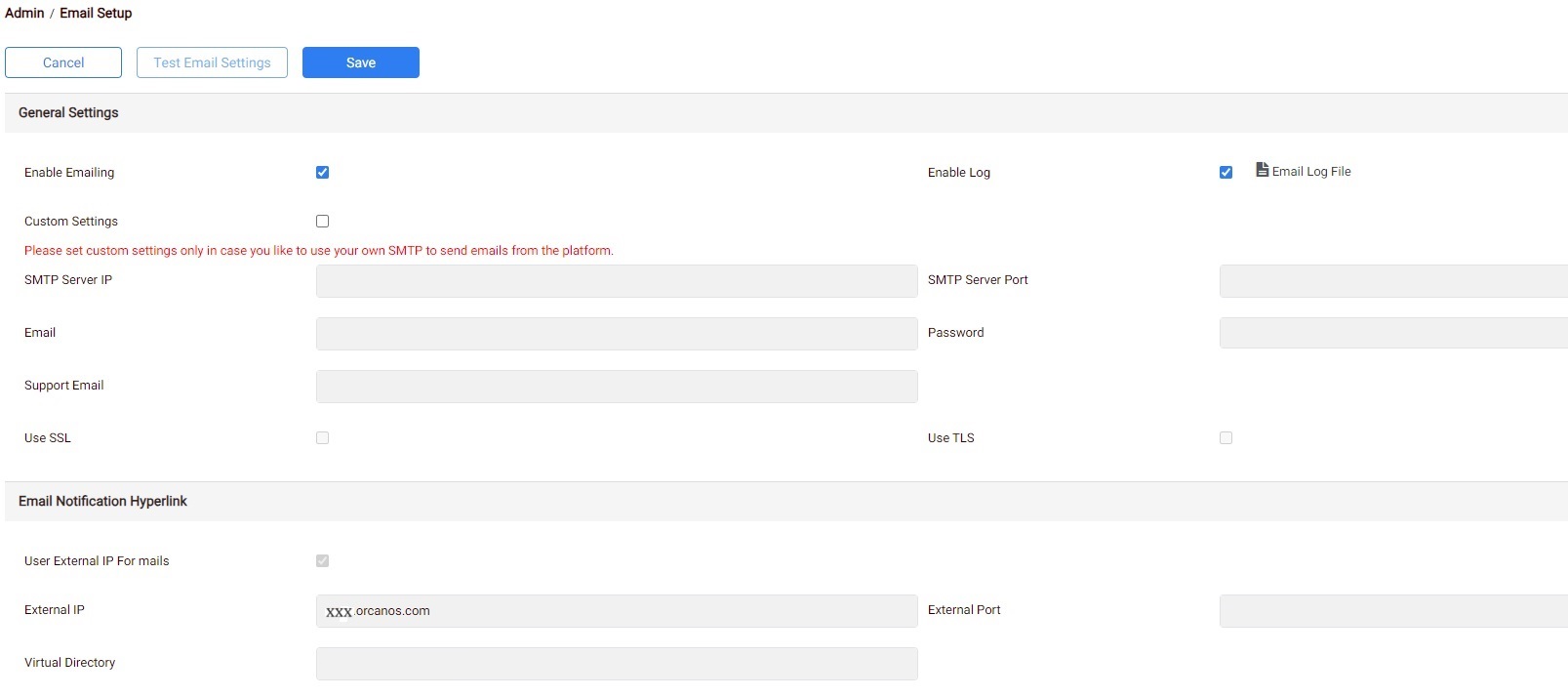1568x697 pixels.
Task: Click the General Settings section header
Action: [68, 112]
